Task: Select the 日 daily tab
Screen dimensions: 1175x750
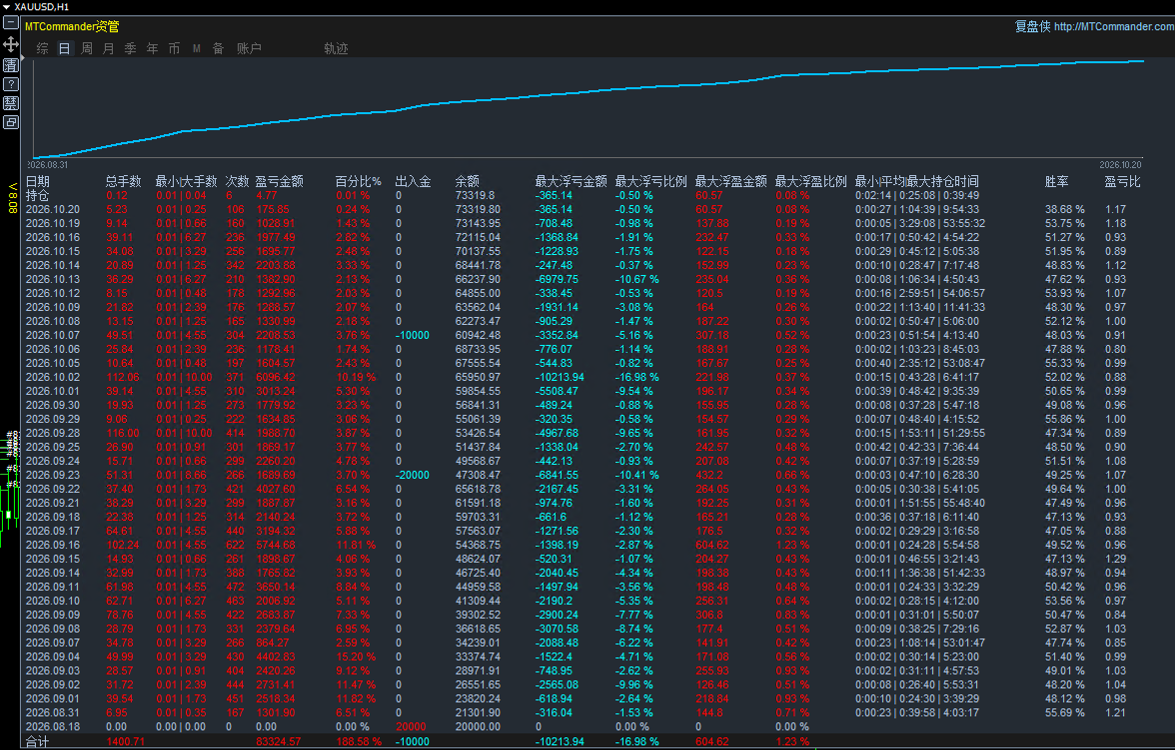Action: pos(64,49)
